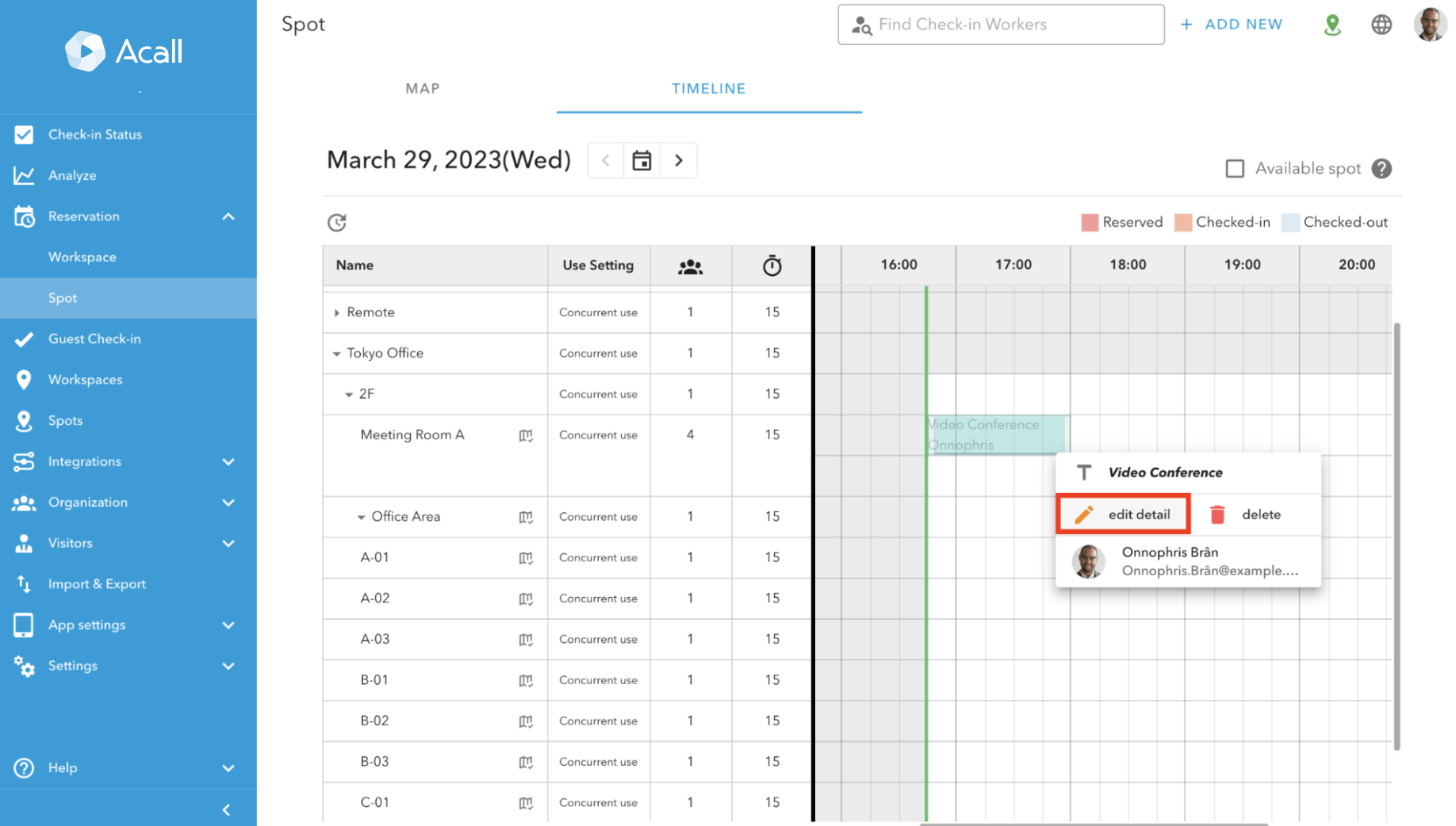1456x826 pixels.
Task: Open the globe language icon
Action: (x=1381, y=25)
